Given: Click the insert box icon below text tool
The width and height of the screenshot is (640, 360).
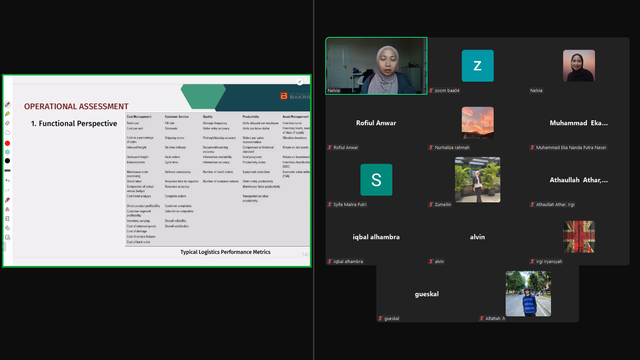Looking at the screenshot, I should 7,219.
